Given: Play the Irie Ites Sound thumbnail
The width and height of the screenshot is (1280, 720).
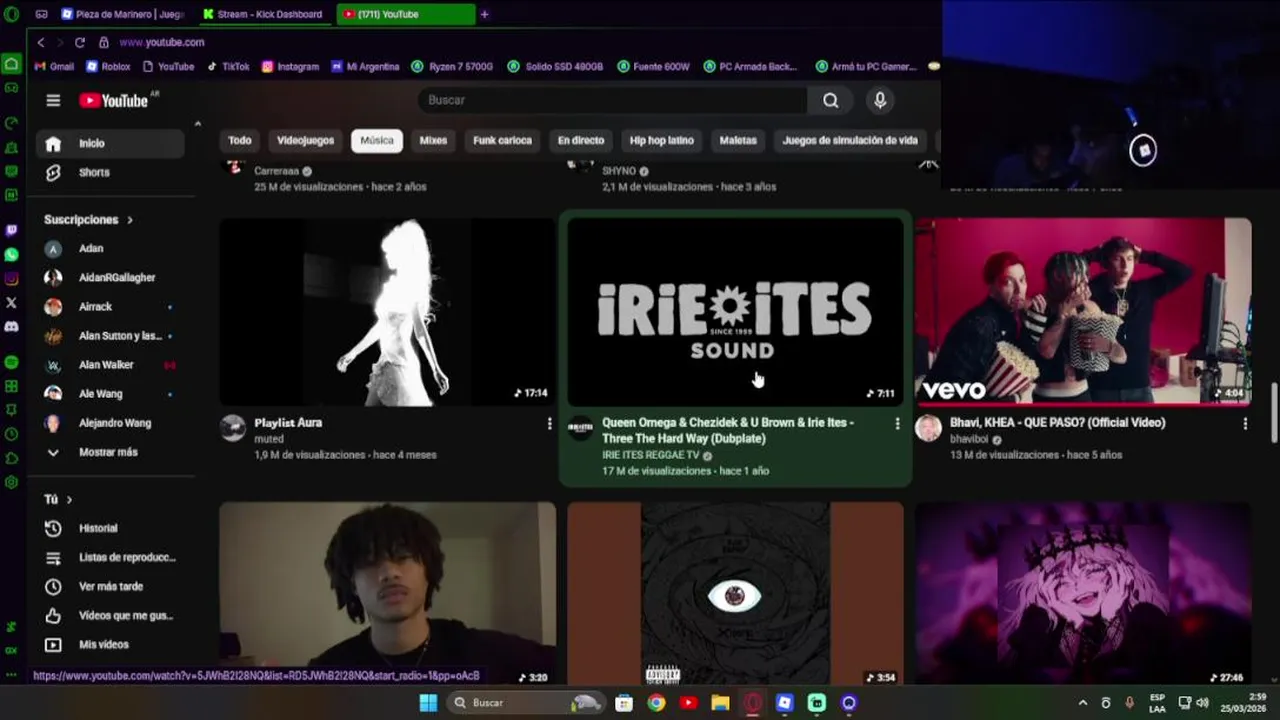Looking at the screenshot, I should (x=735, y=312).
